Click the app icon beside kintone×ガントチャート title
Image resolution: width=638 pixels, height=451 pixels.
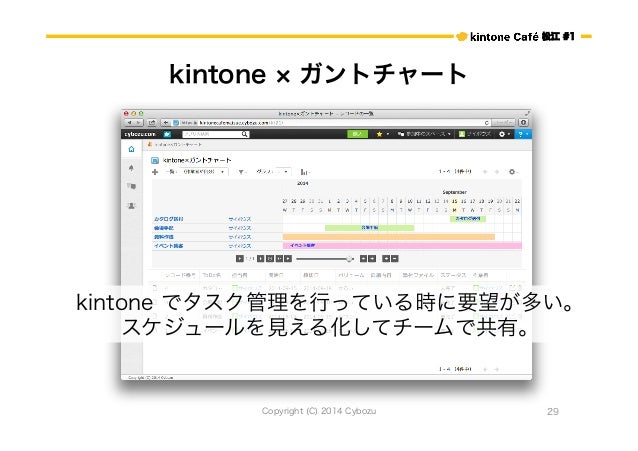tap(155, 160)
